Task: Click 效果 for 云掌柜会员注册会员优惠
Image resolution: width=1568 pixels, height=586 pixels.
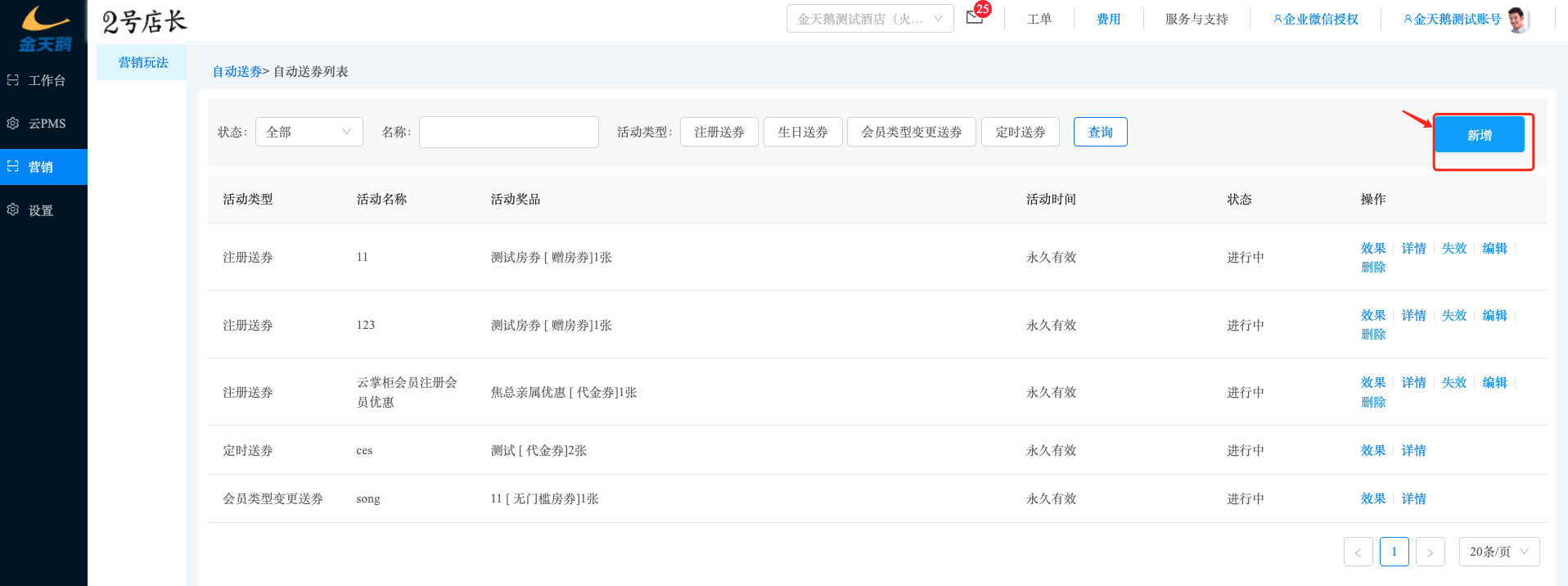Action: pos(1372,382)
